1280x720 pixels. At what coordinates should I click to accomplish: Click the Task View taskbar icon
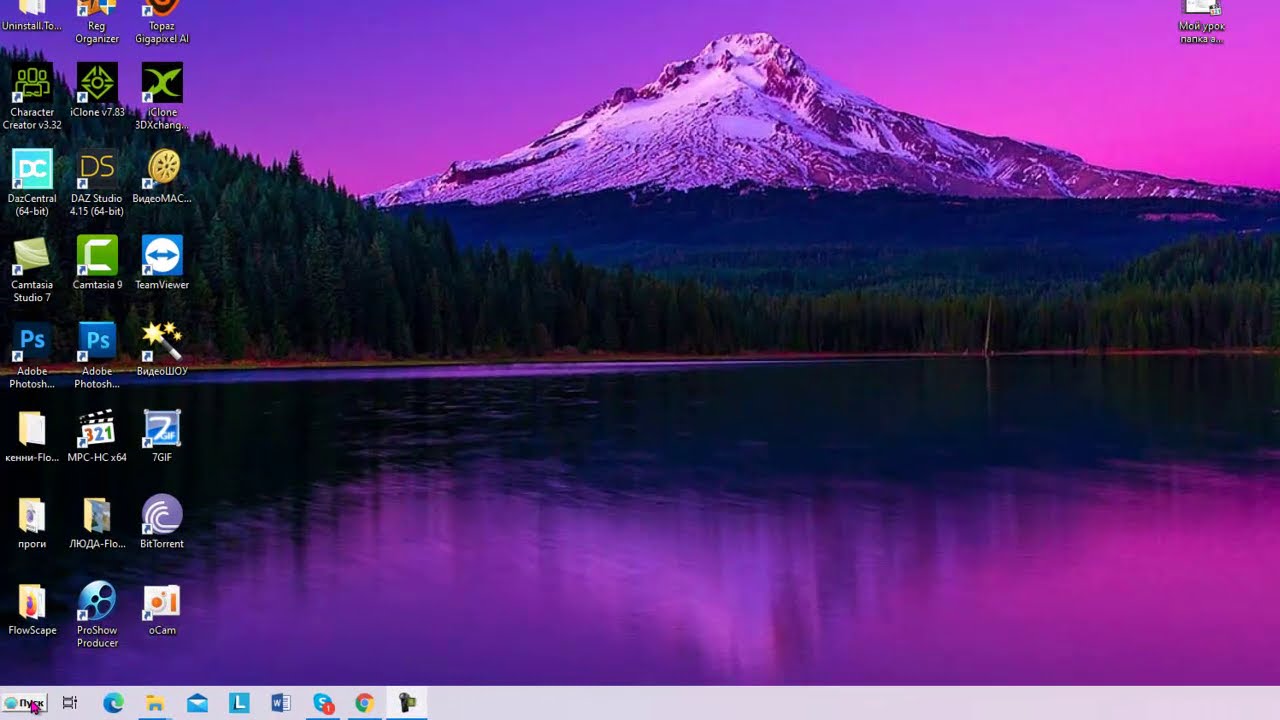pyautogui.click(x=70, y=703)
